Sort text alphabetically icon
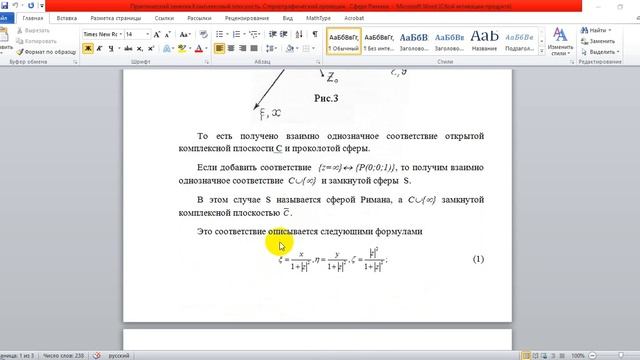The width and height of the screenshot is (640, 360). [299, 34]
